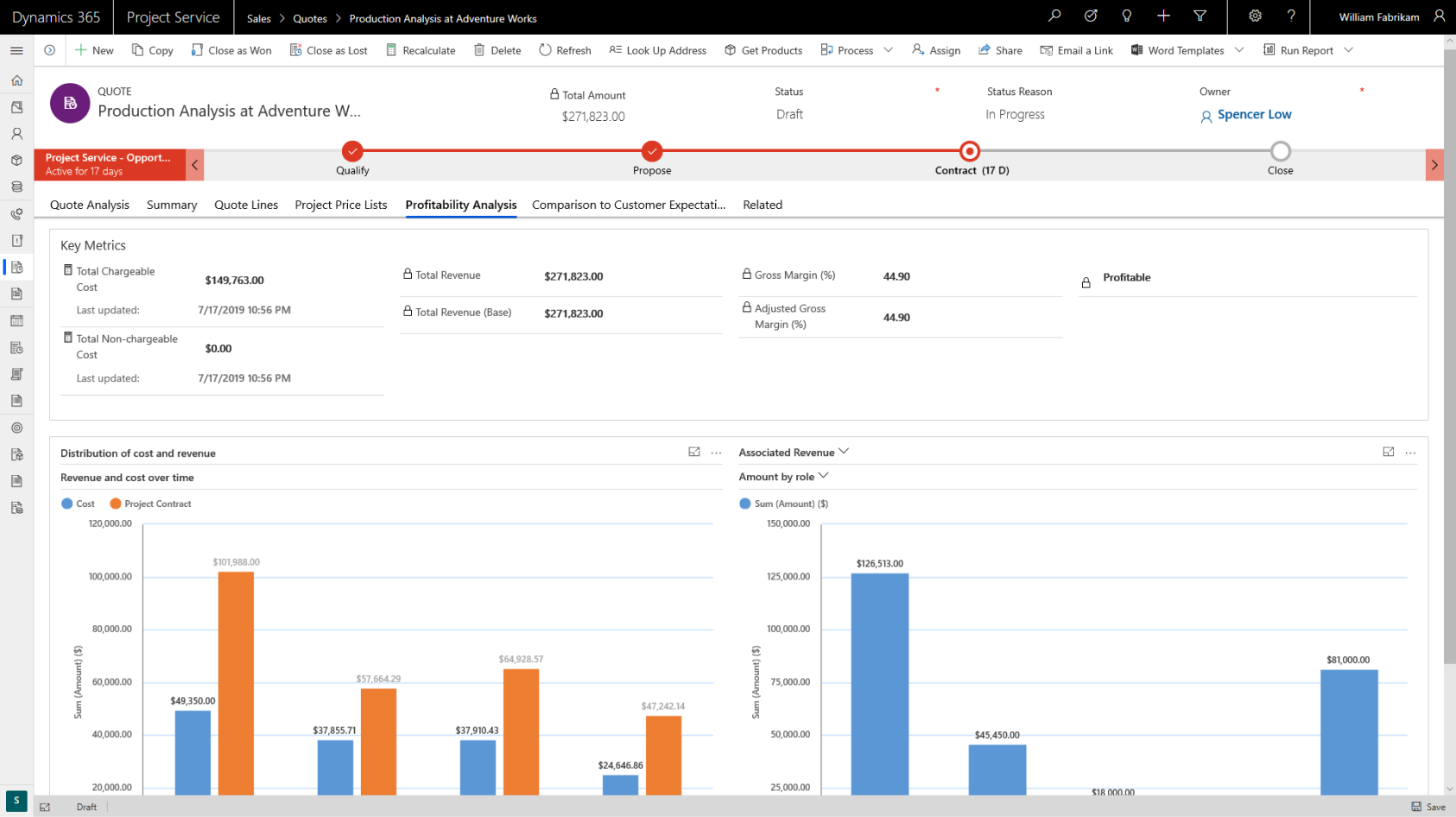
Task: Save the quote from the footer
Action: (x=1428, y=807)
